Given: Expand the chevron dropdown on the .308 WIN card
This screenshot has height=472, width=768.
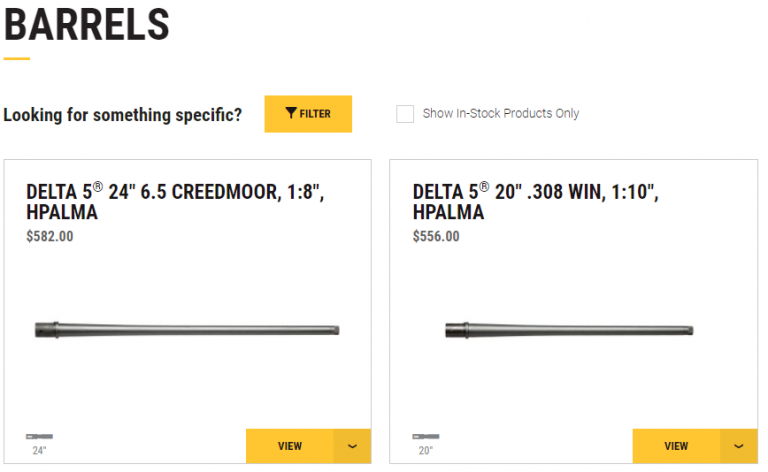Looking at the screenshot, I should pos(739,446).
